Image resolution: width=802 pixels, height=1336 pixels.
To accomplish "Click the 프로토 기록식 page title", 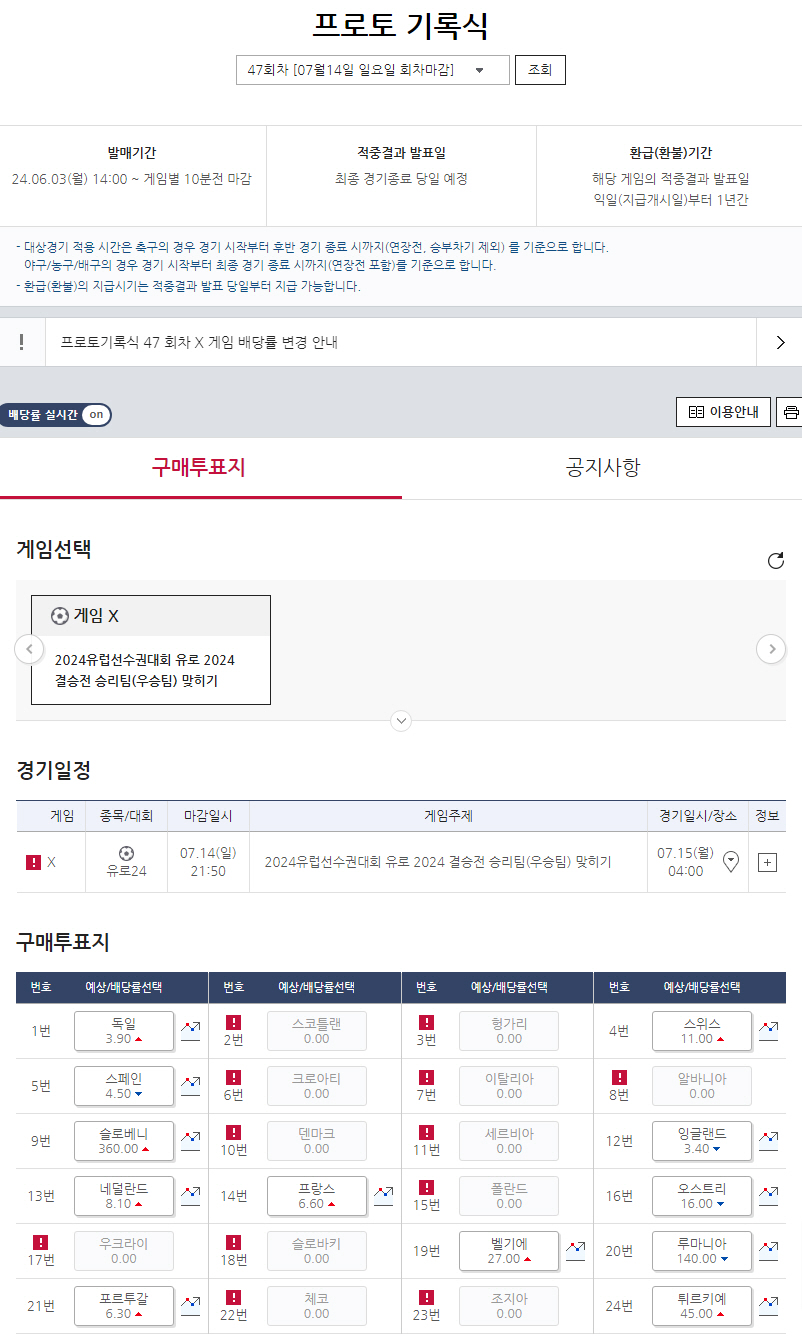I will (x=401, y=25).
